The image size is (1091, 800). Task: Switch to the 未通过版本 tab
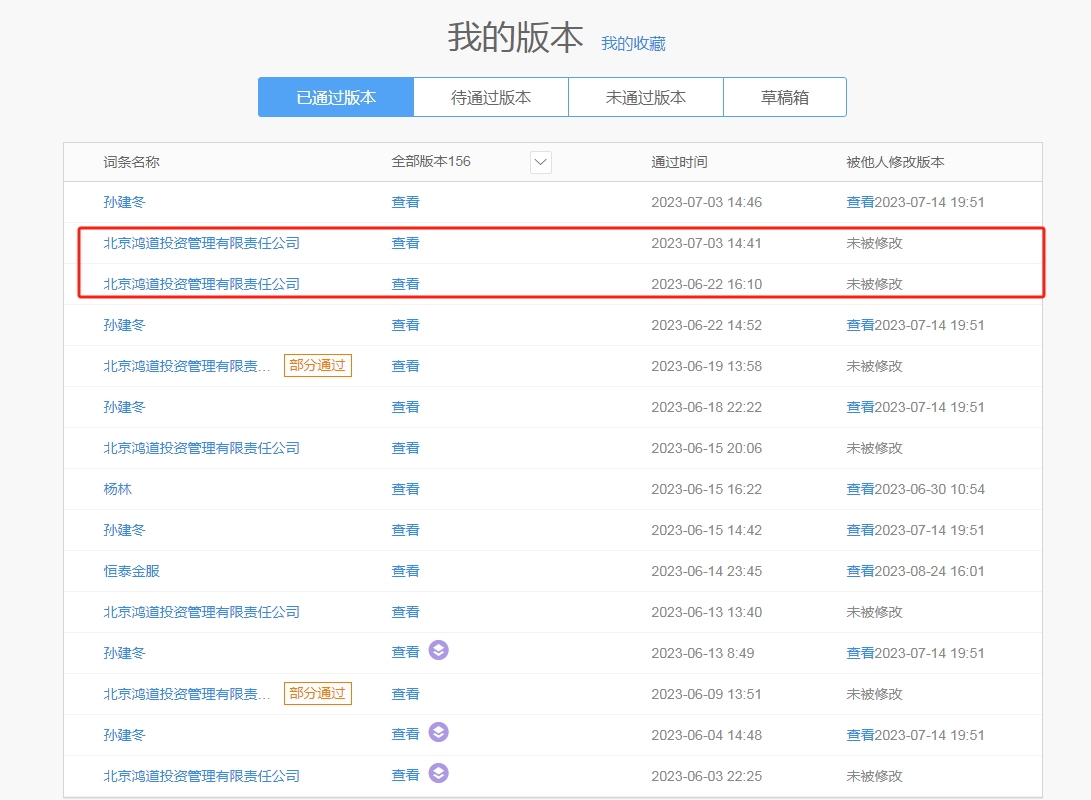point(646,97)
